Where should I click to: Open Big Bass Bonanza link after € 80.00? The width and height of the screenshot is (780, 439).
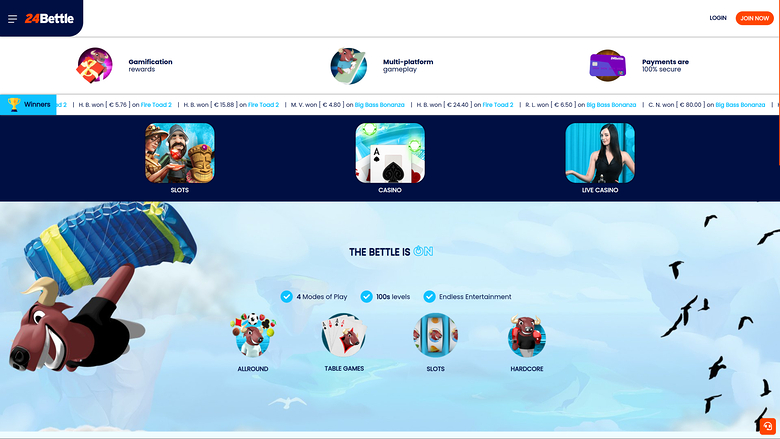[740, 105]
